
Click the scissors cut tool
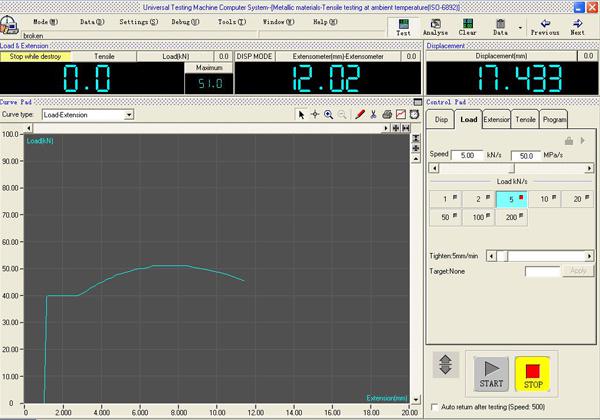coord(373,115)
